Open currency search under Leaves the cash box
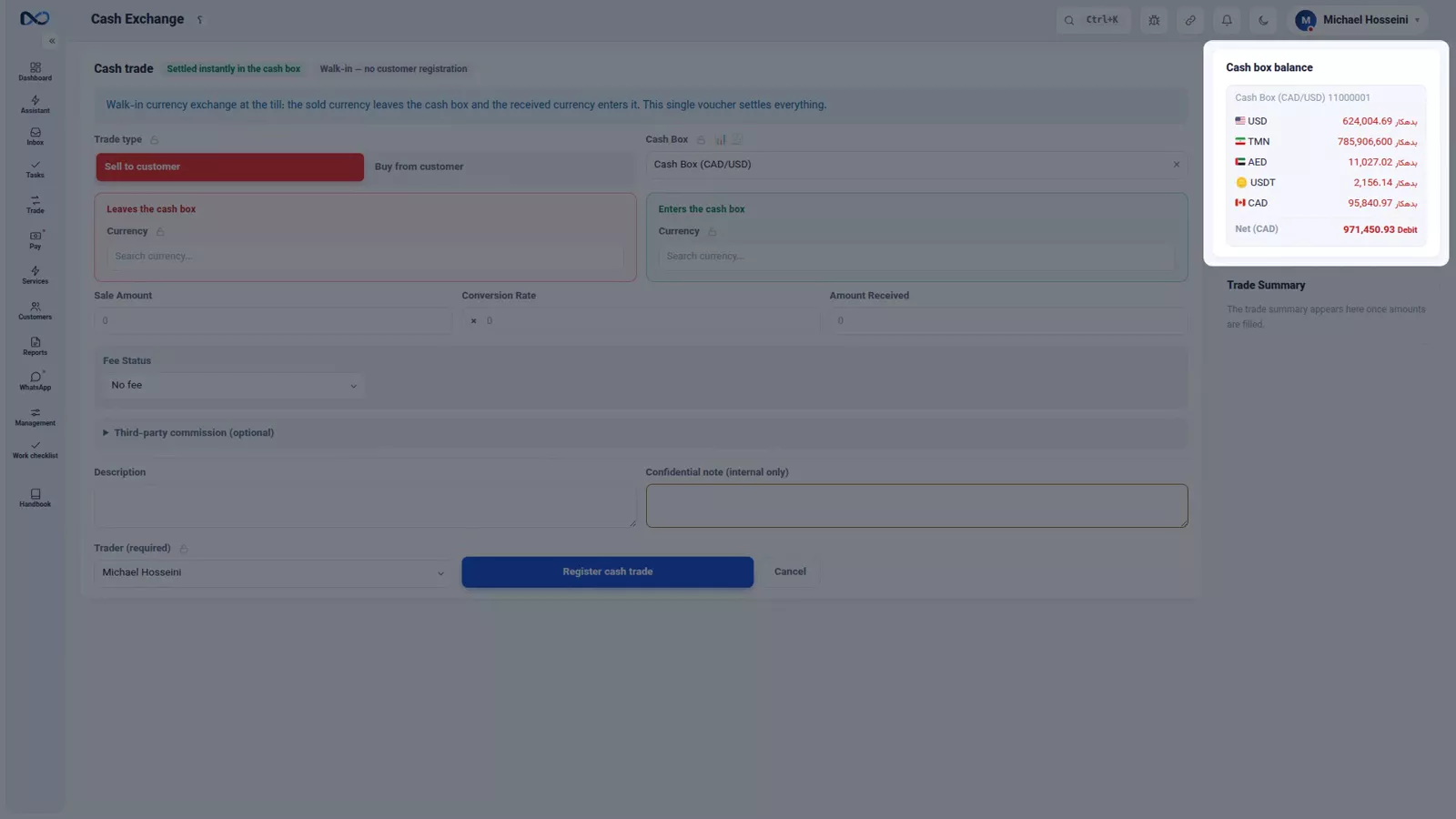 [365, 257]
